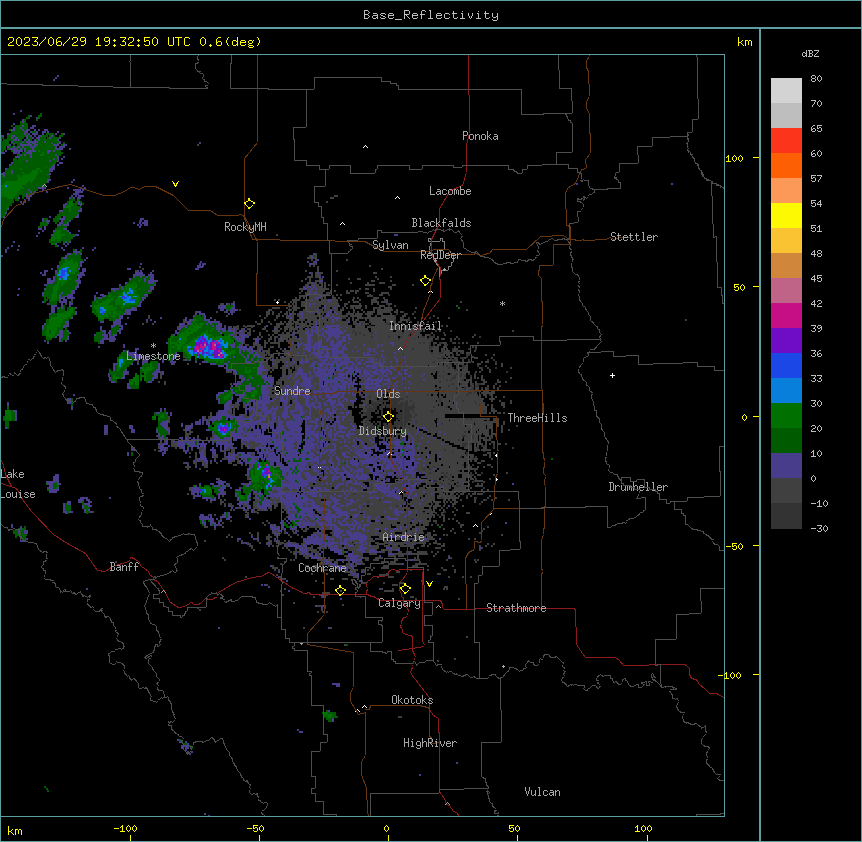Click the Calgary city label
The image size is (862, 842).
tap(399, 603)
